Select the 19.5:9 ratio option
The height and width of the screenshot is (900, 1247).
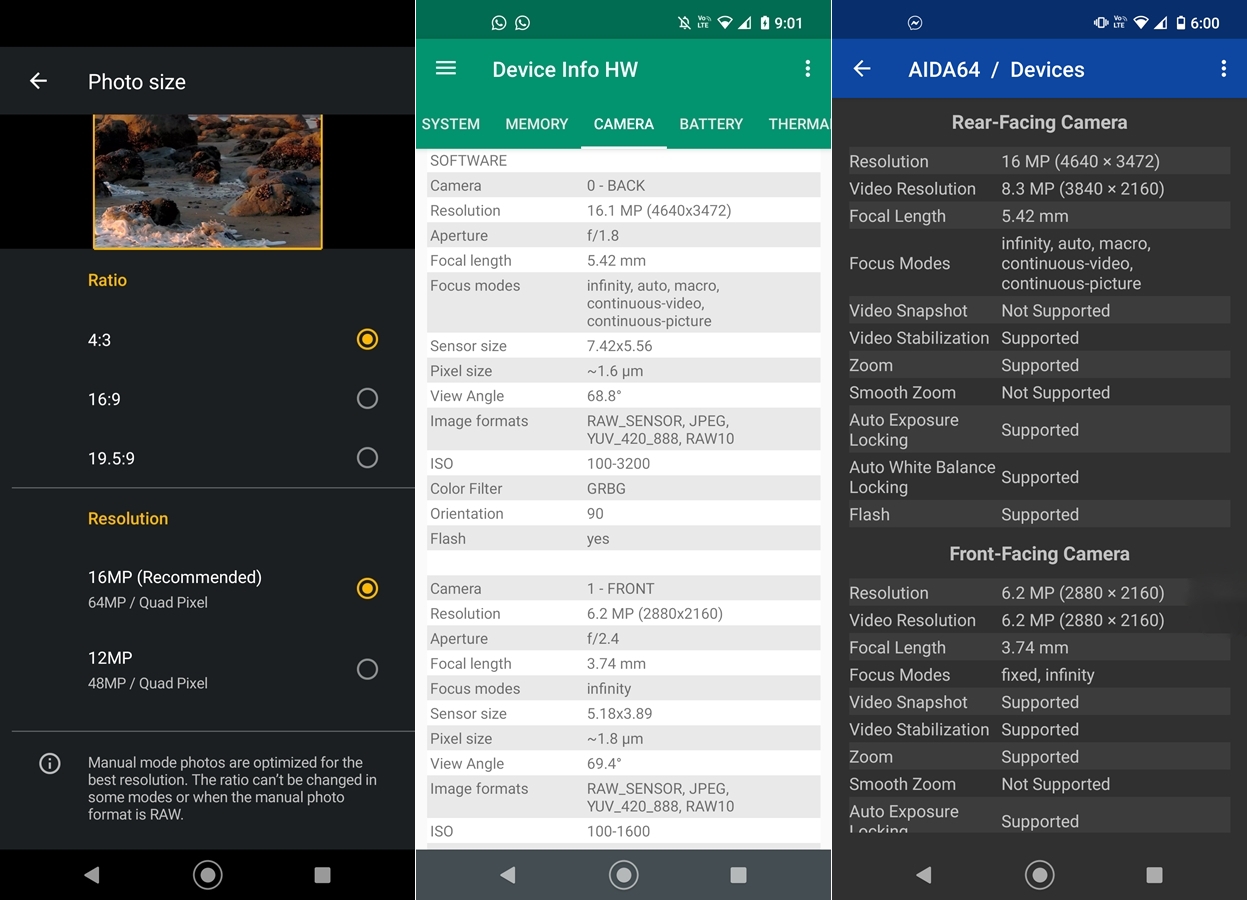point(367,458)
